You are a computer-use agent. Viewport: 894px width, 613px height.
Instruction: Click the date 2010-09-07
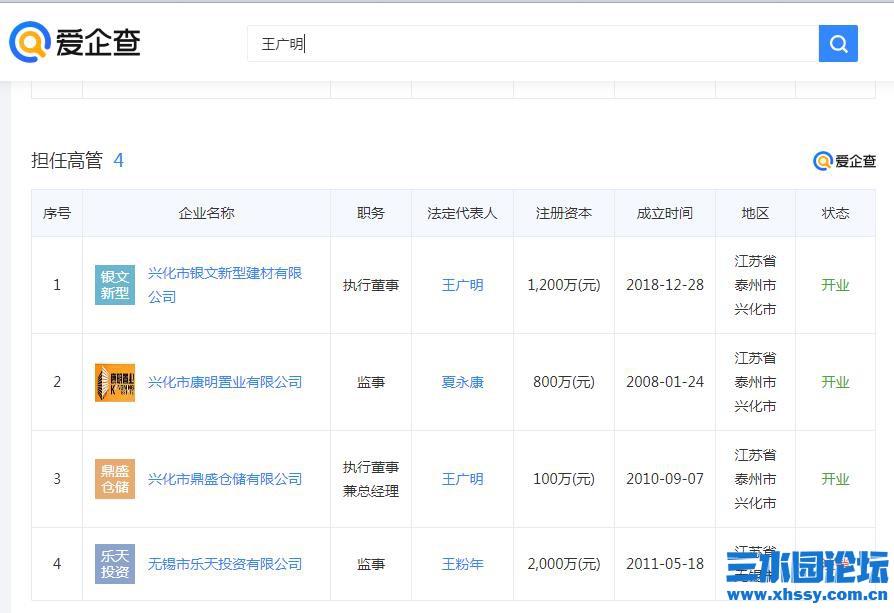click(665, 479)
